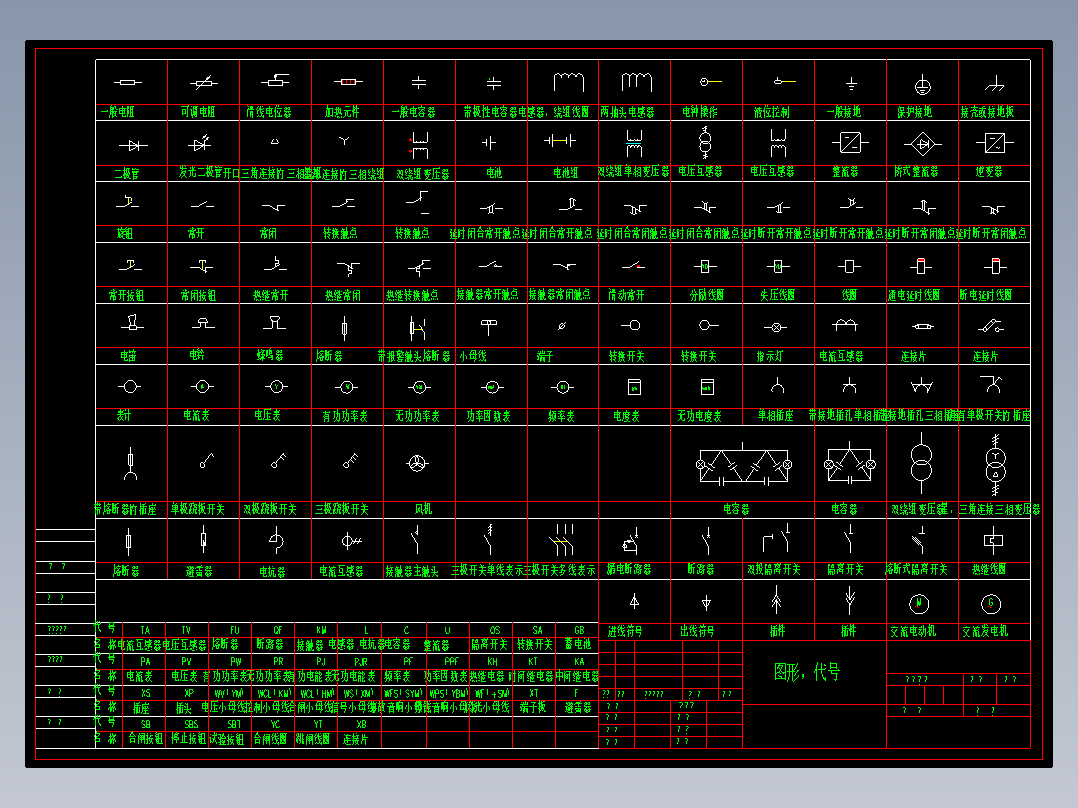This screenshot has width=1078, height=808.
Task: Click the TA code cell in table
Action: [144, 630]
